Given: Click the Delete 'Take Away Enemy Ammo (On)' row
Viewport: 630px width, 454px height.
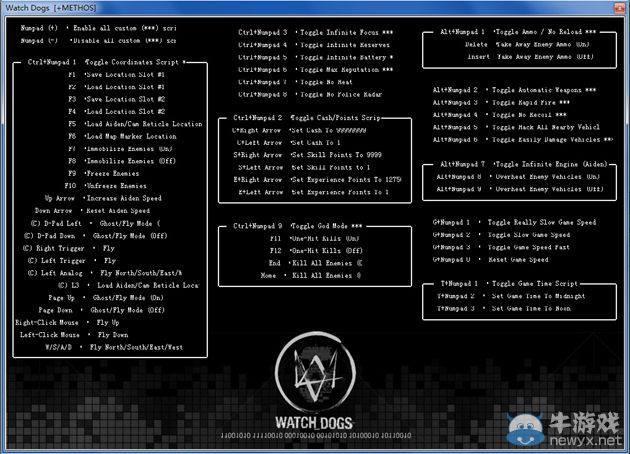Looking at the screenshot, I should tap(527, 45).
